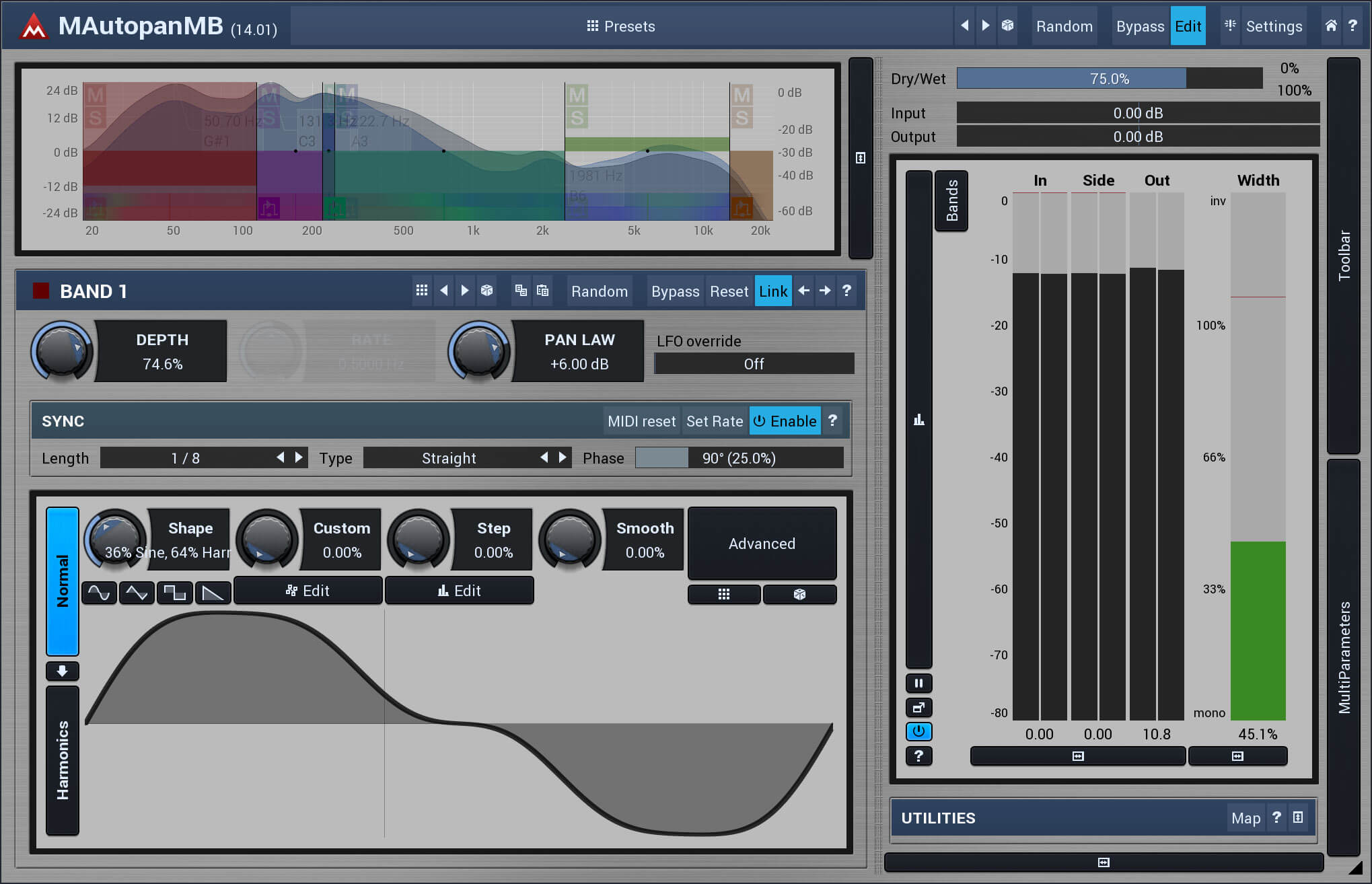Viewport: 1372px width, 884px height.
Task: Click the Step sequencer Edit button
Action: [x=460, y=591]
